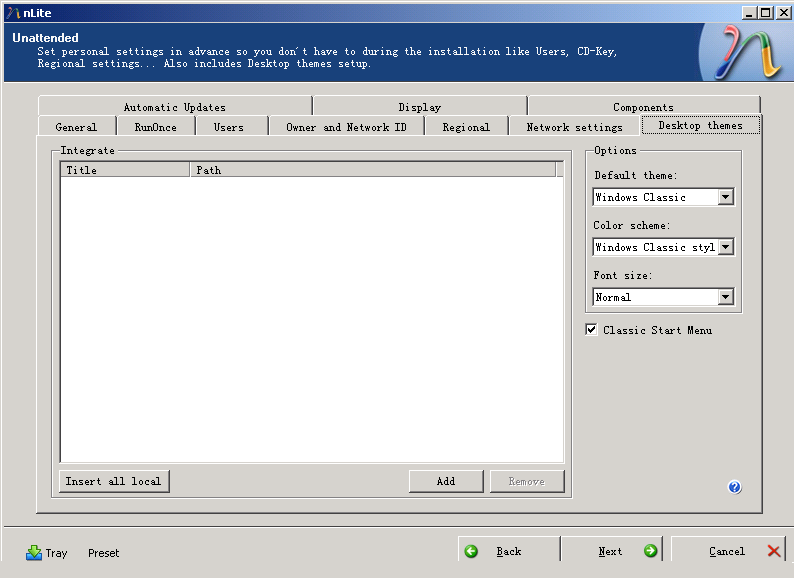
Task: Click the Tray icon at bottom left
Action: [34, 552]
